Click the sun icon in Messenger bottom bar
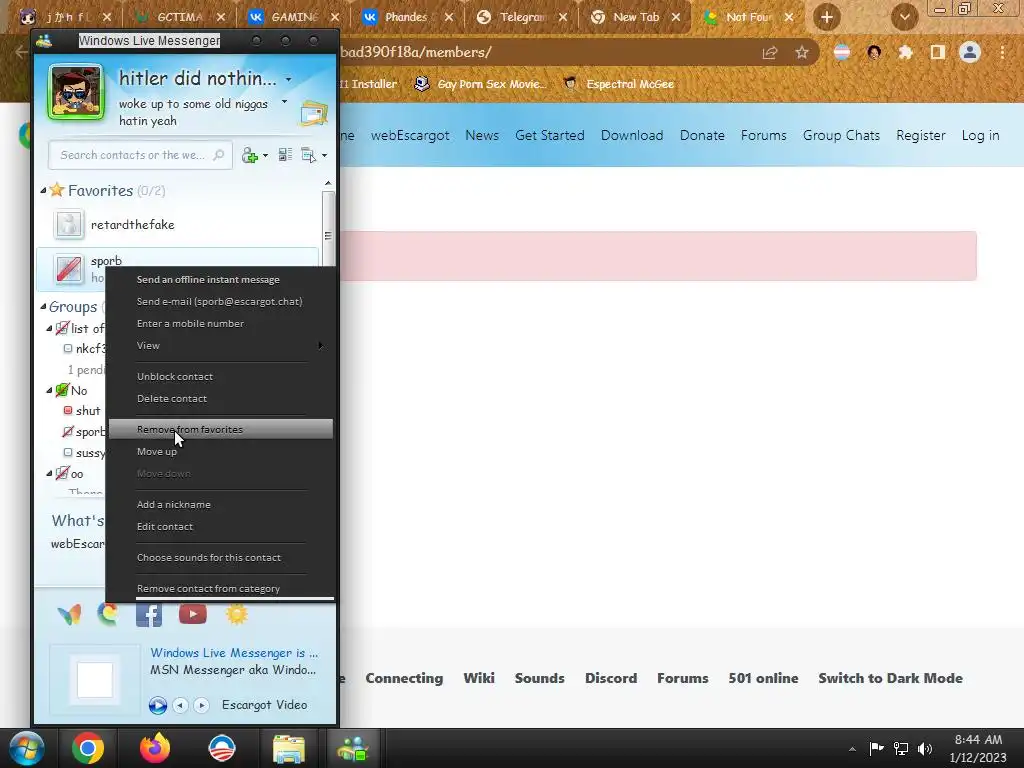1024x768 pixels. pos(236,614)
